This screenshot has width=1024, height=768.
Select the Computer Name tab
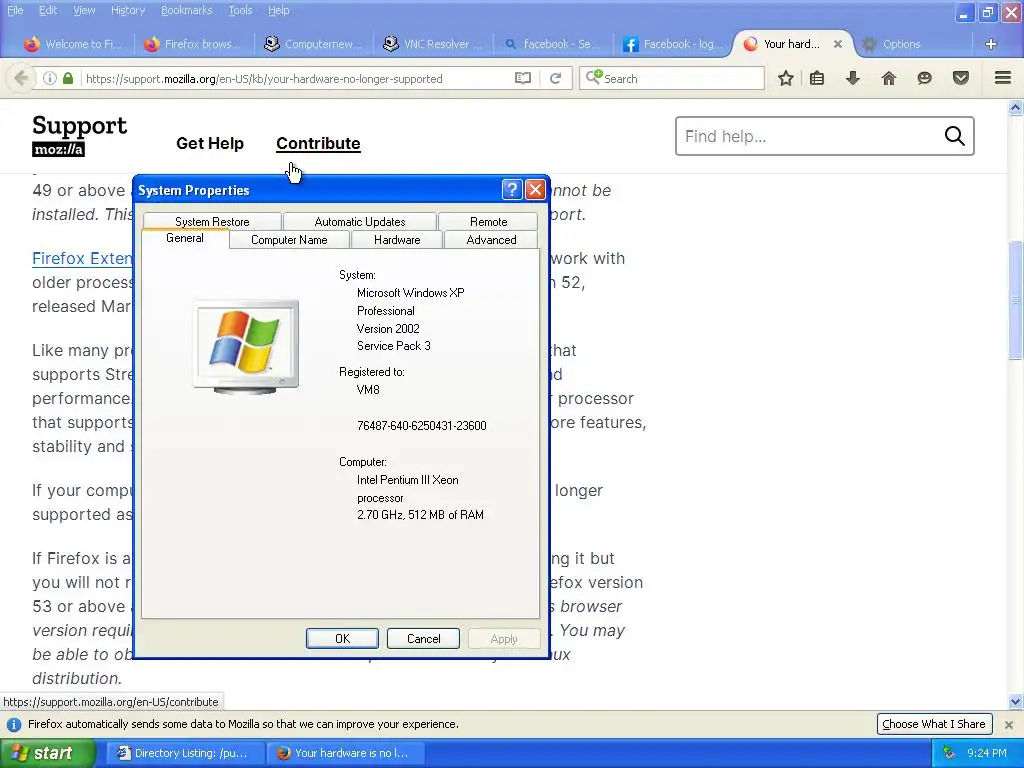click(x=289, y=240)
